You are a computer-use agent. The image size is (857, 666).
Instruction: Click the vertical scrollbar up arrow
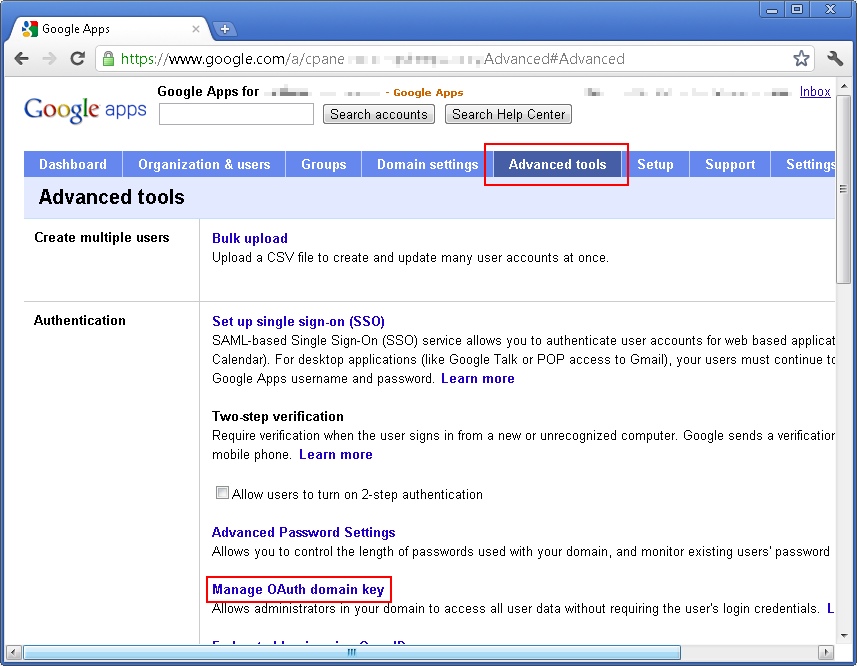[844, 86]
